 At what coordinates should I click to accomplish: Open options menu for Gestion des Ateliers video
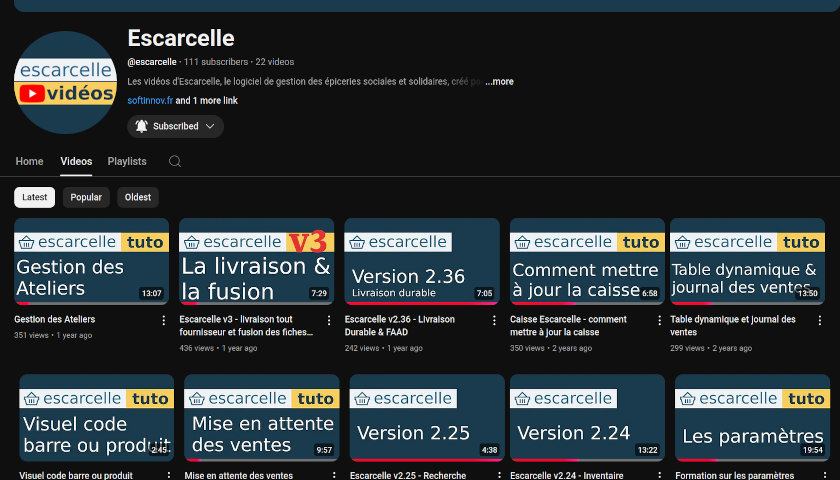point(164,320)
